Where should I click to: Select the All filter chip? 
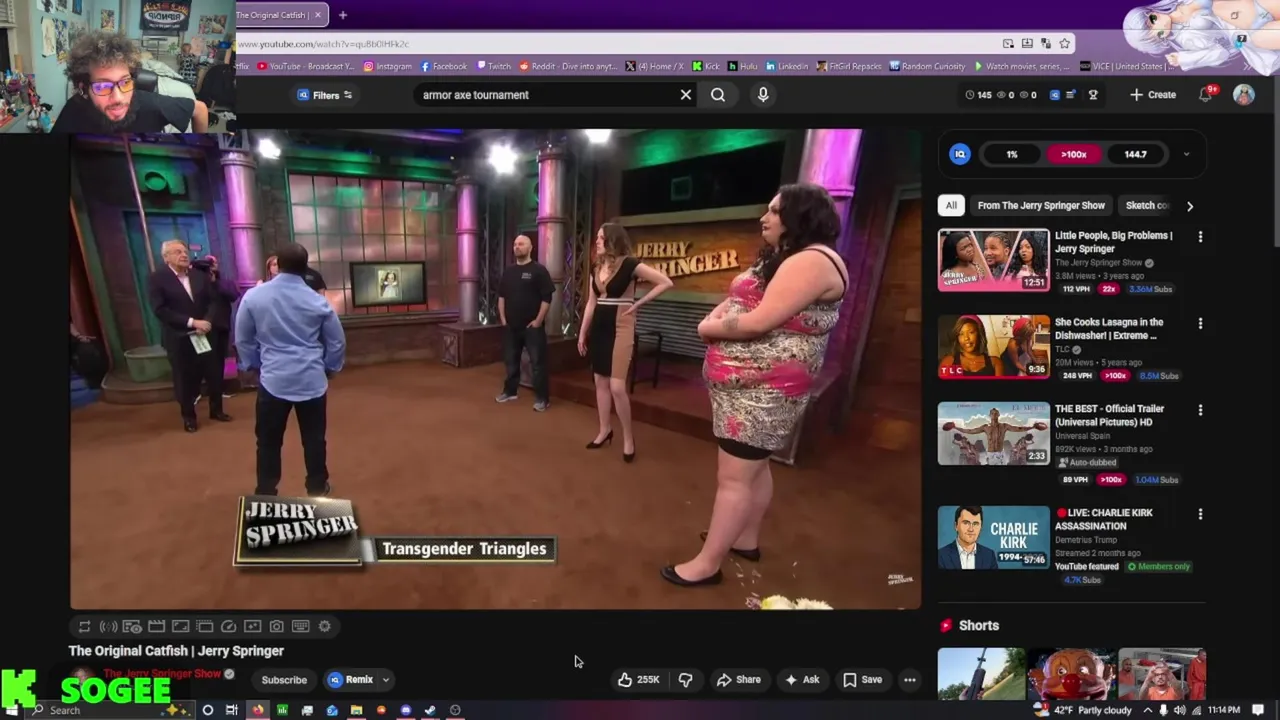tap(951, 205)
